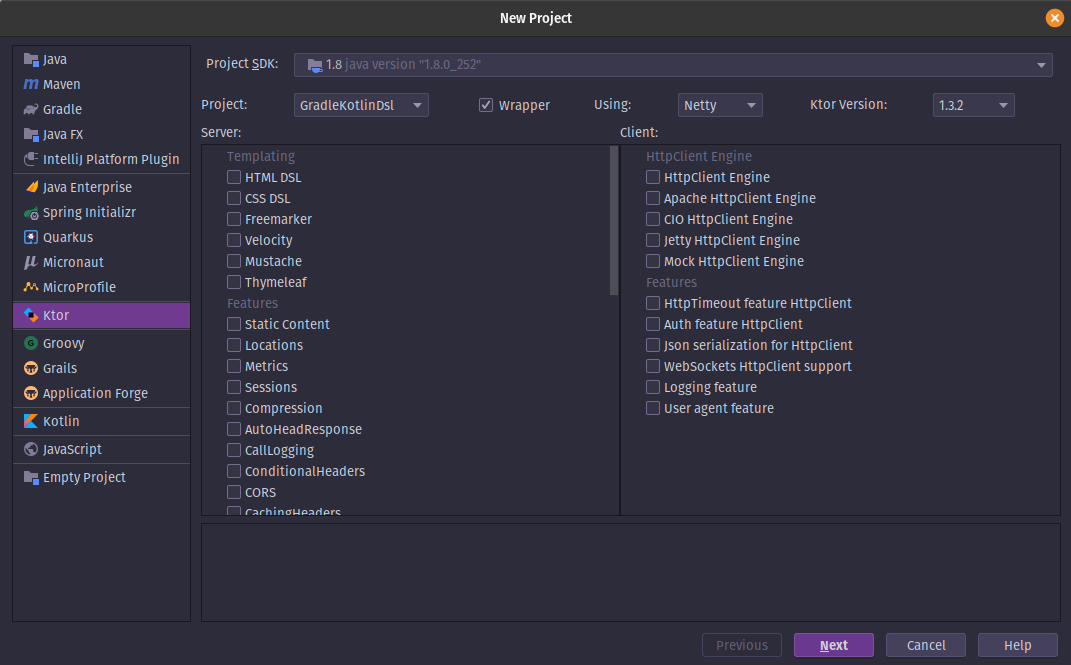Image resolution: width=1071 pixels, height=665 pixels.
Task: Click the Server features list scrollbar
Action: (x=614, y=221)
